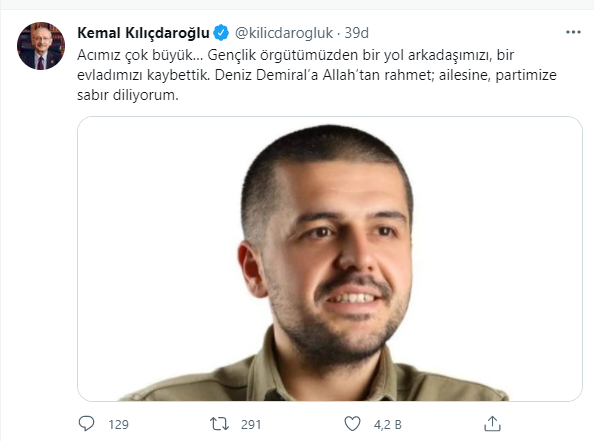
Task: Click the 129 reply count
Action: [x=118, y=424]
